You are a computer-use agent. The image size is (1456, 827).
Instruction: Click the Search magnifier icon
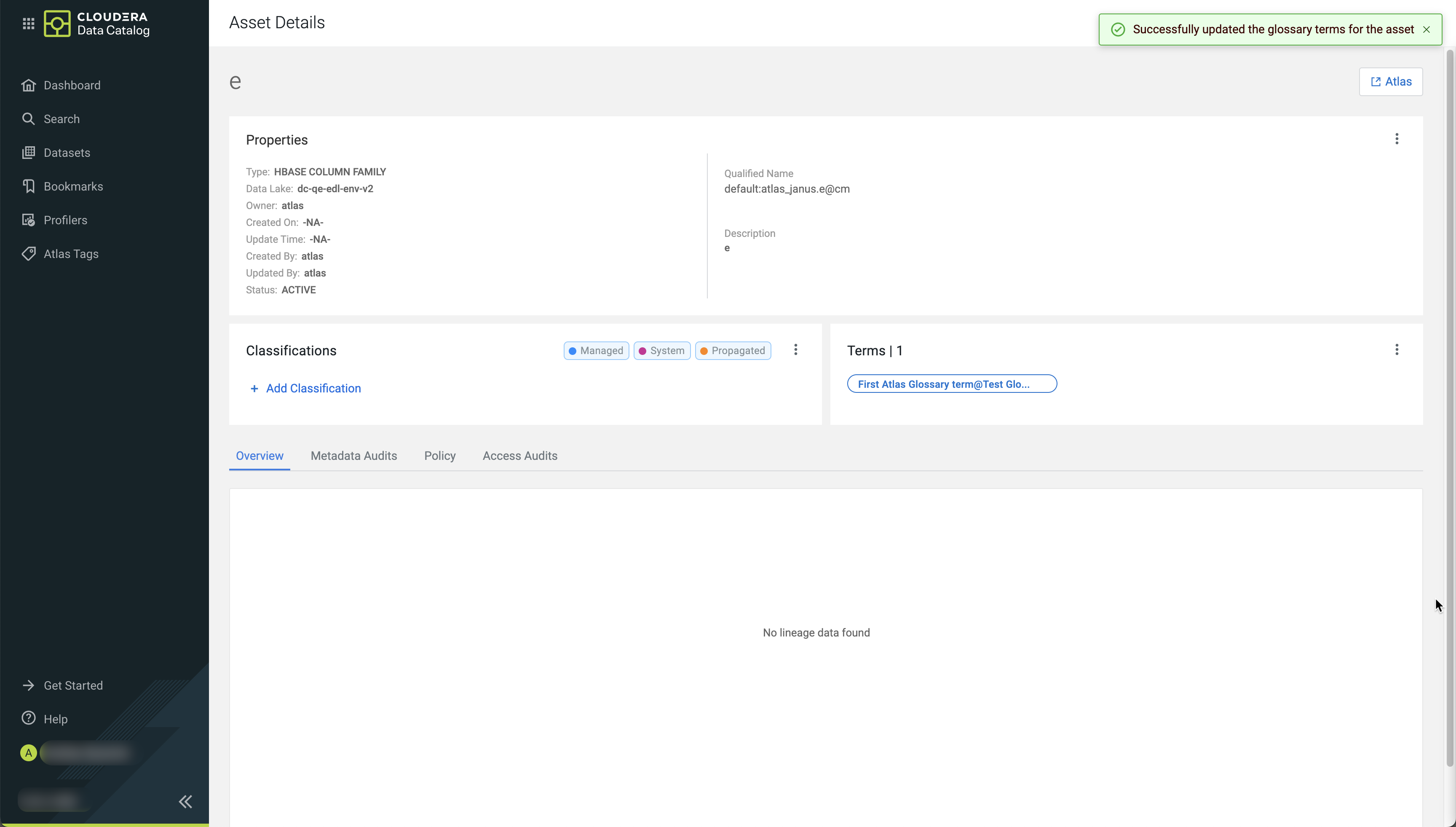tap(28, 119)
